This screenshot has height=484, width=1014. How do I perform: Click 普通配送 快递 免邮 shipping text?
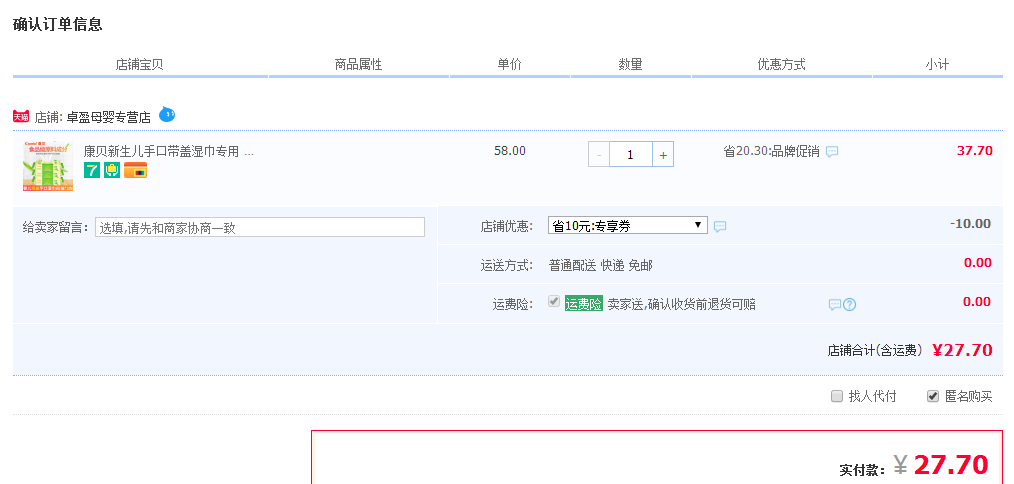pos(601,265)
